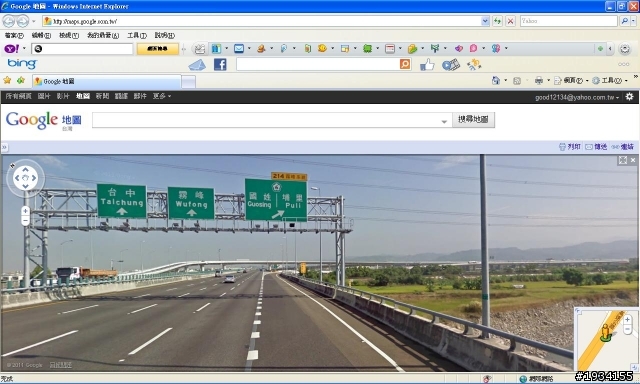Click the pegman on the mini map
Image resolution: width=640 pixels, height=384 pixels.
pos(606,332)
